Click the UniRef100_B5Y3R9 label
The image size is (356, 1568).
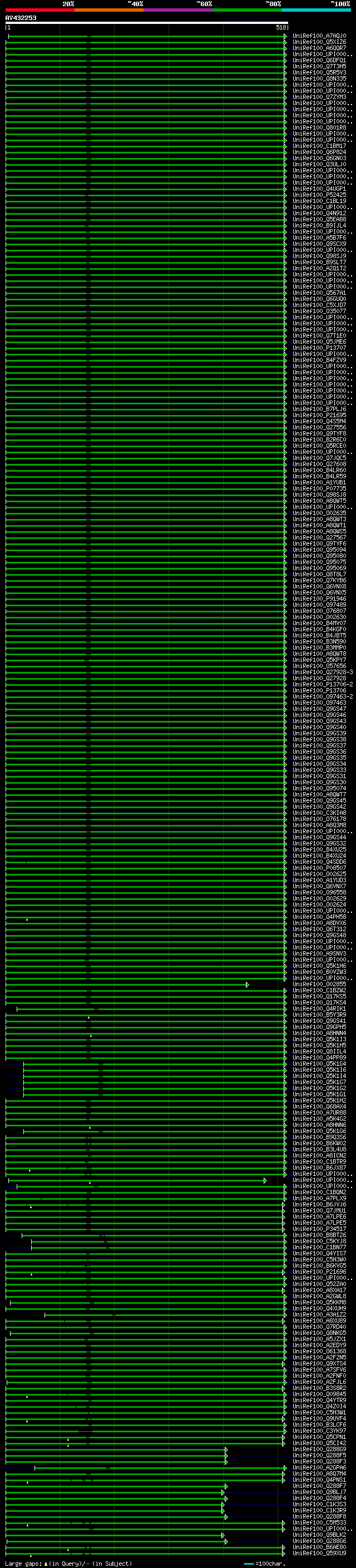(319, 1015)
